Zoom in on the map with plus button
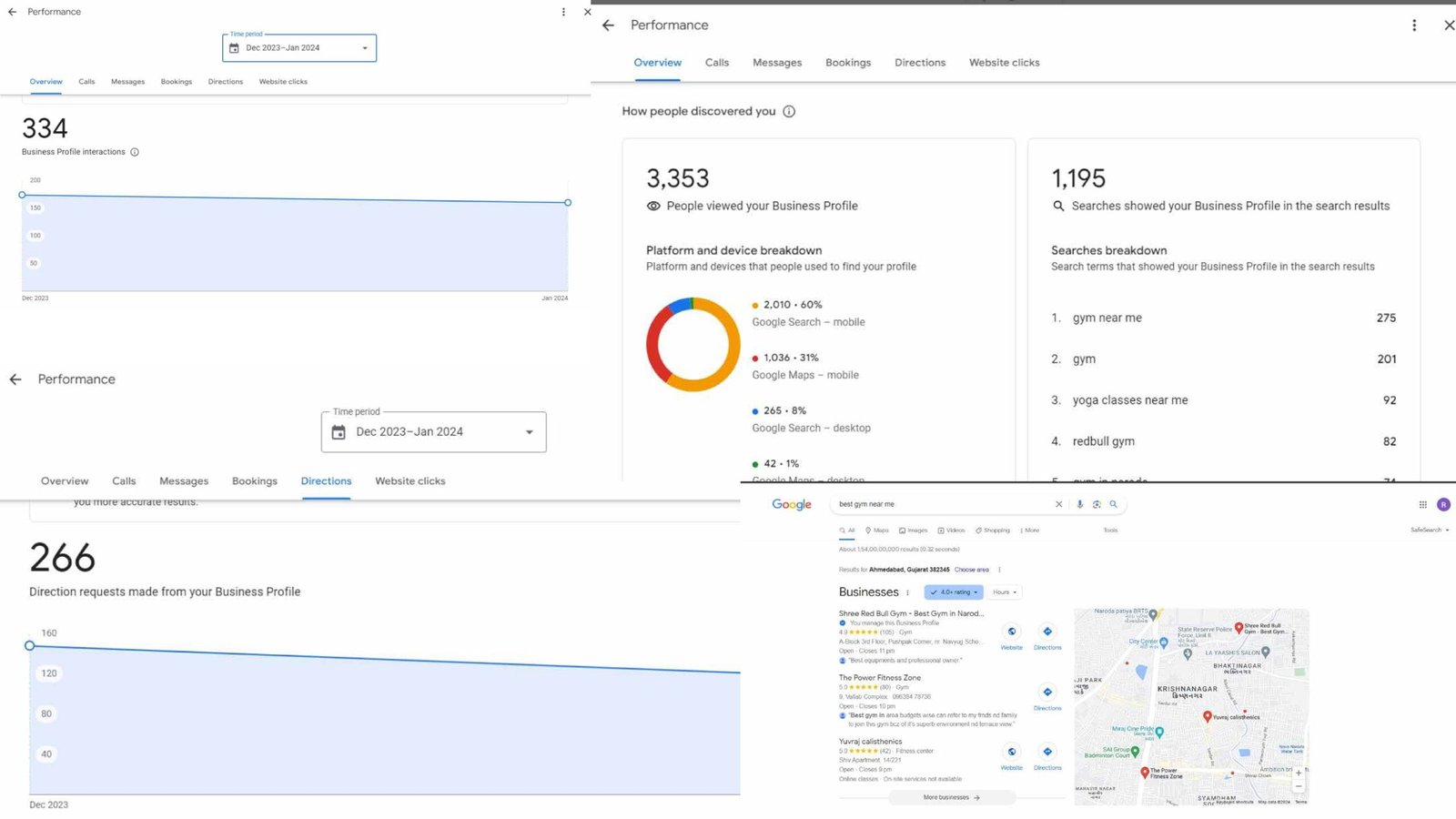This screenshot has height=819, width=1456. (1299, 773)
